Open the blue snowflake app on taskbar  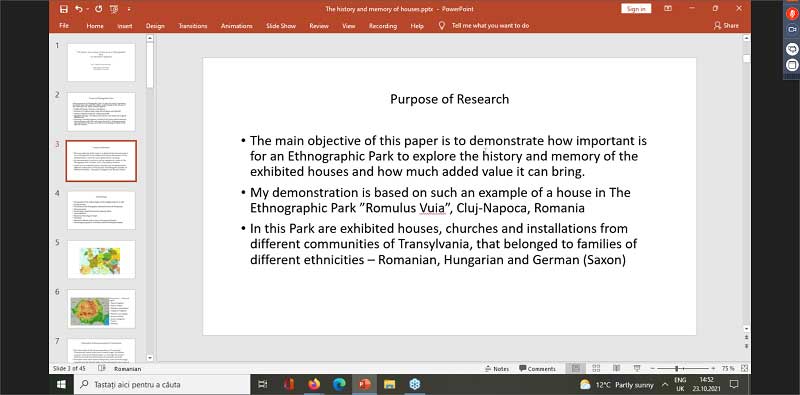(x=415, y=384)
